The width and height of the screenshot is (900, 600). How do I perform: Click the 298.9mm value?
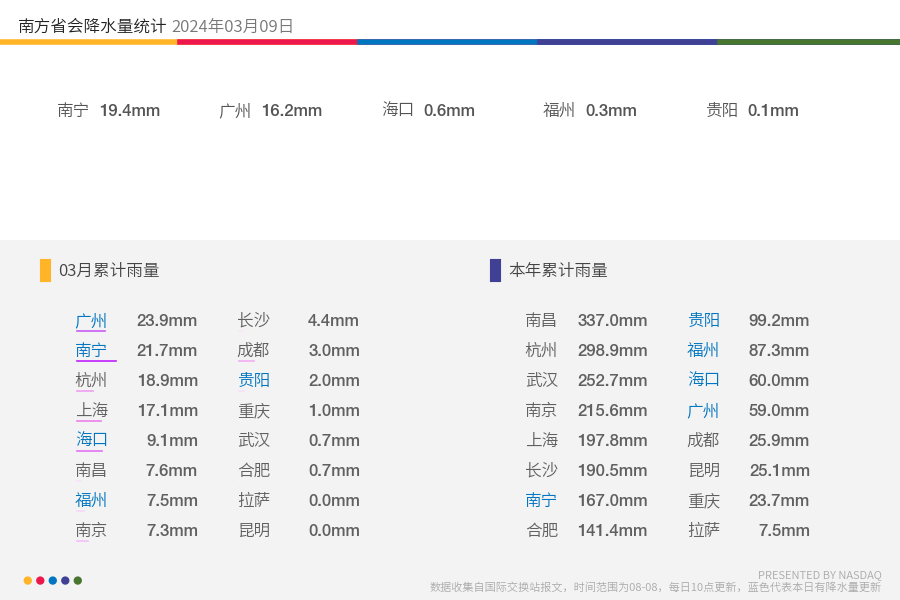point(612,350)
